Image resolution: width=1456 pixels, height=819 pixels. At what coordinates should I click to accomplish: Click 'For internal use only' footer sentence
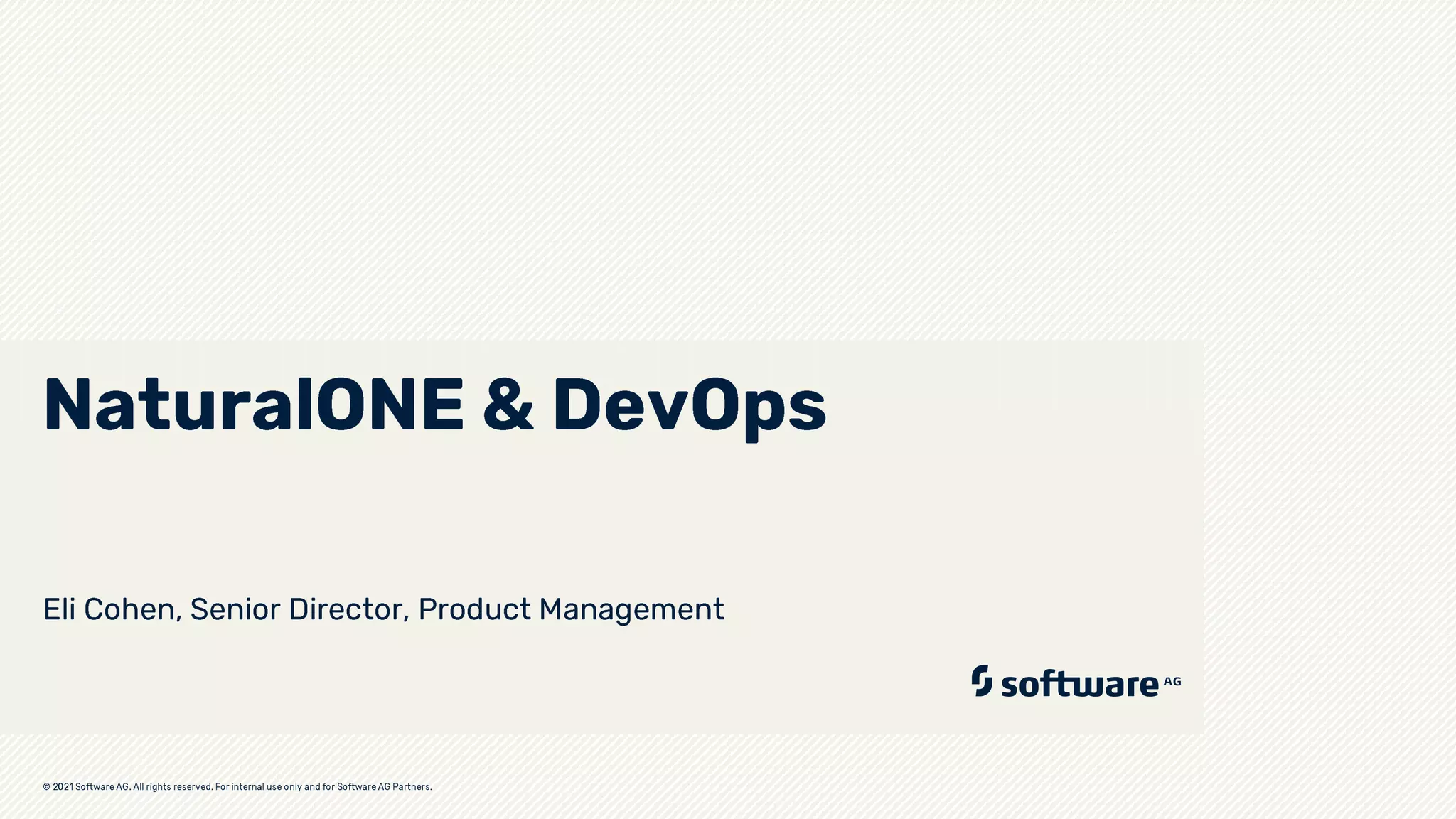click(x=258, y=787)
